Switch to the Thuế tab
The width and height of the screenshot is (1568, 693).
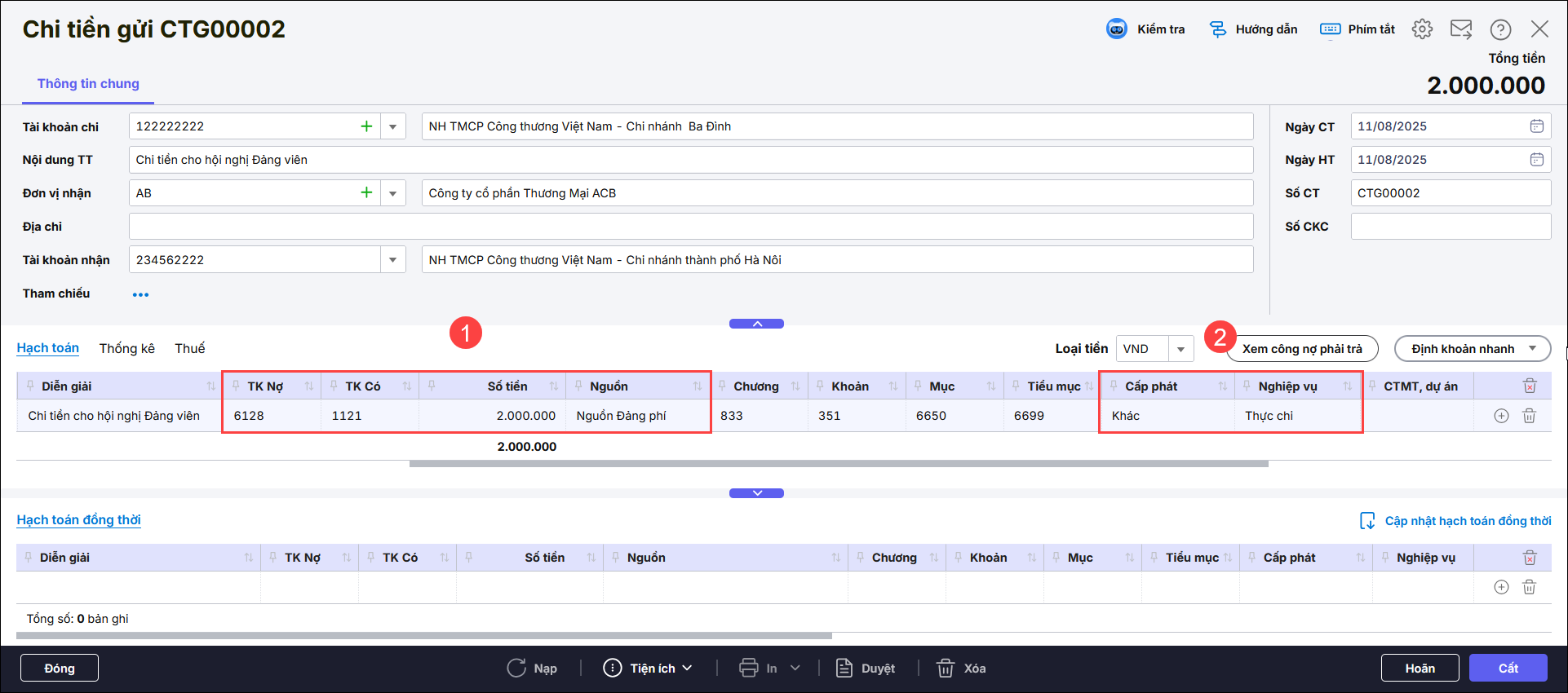coord(189,348)
